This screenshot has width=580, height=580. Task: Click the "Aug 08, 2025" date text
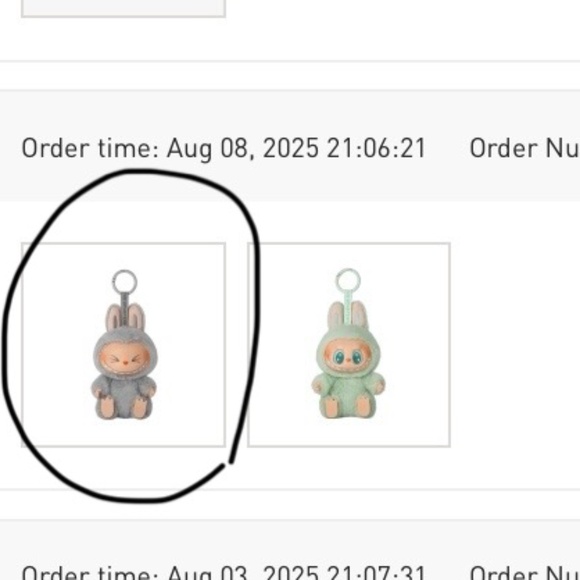pyautogui.click(x=243, y=149)
